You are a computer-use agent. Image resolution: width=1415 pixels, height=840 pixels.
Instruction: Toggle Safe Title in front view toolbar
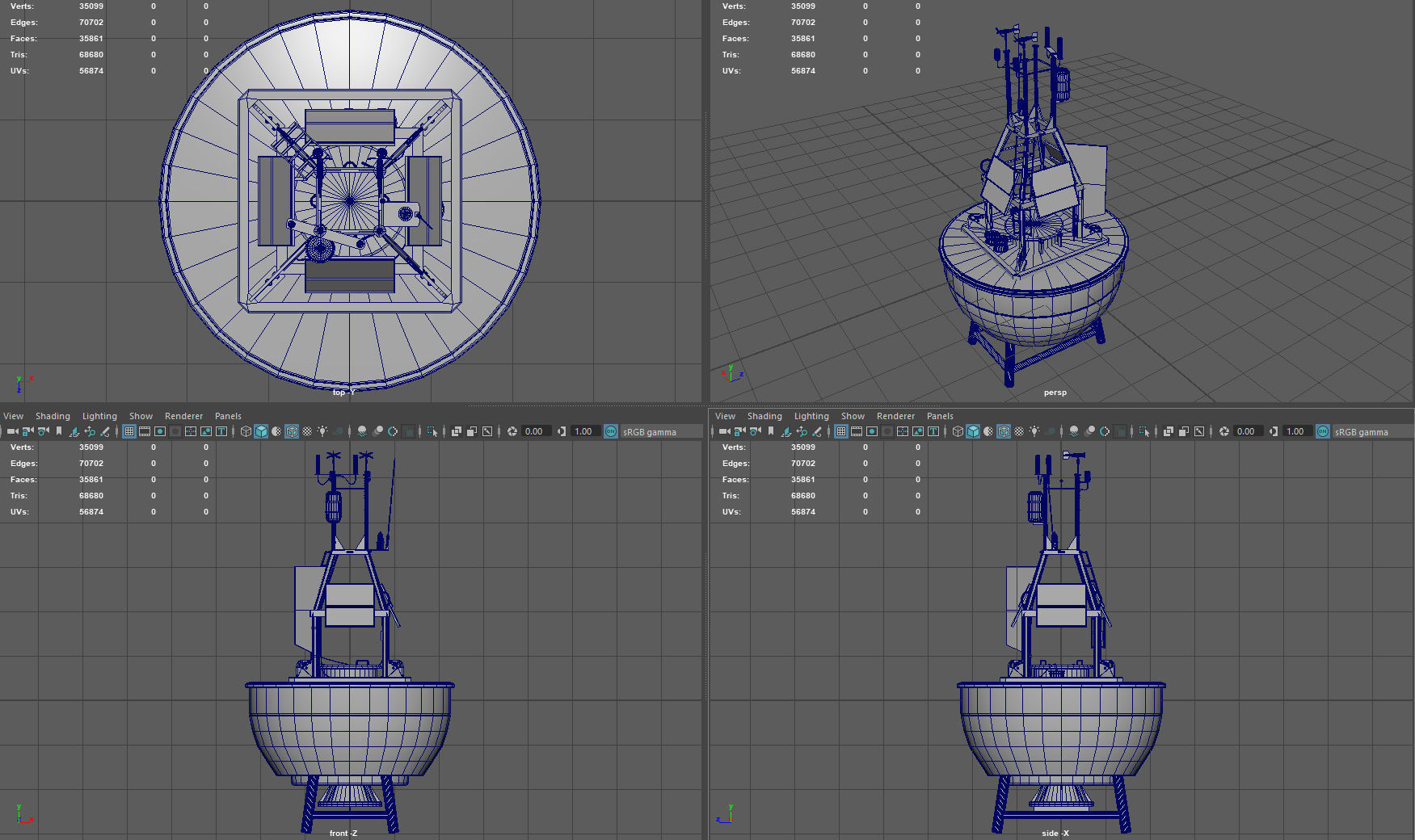pos(221,431)
